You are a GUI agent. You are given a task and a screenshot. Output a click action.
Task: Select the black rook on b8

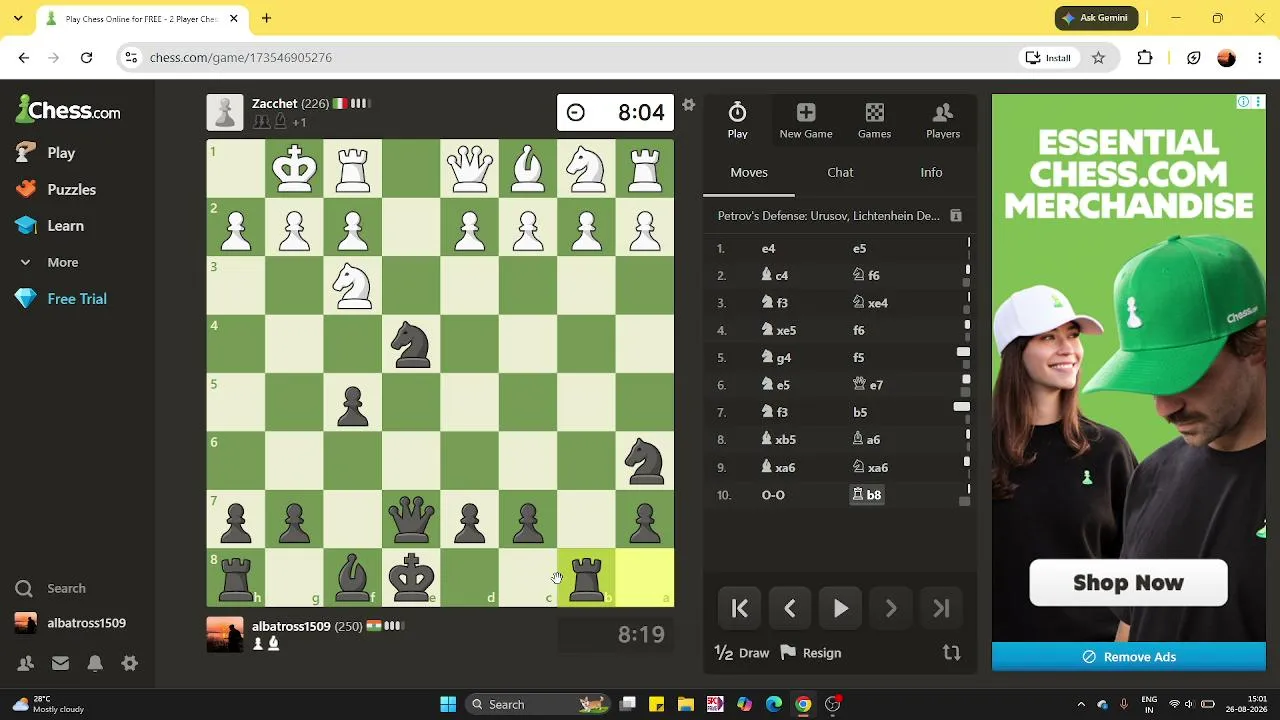pyautogui.click(x=587, y=578)
